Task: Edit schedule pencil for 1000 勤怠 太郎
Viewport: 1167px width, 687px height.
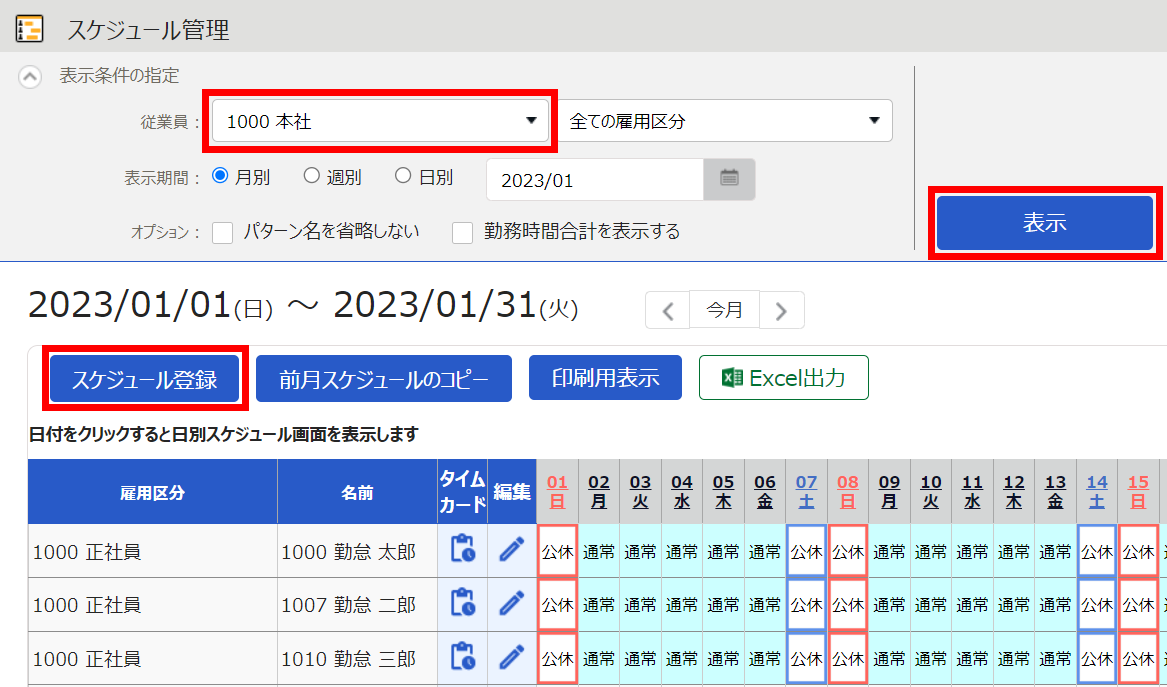Action: 511,550
